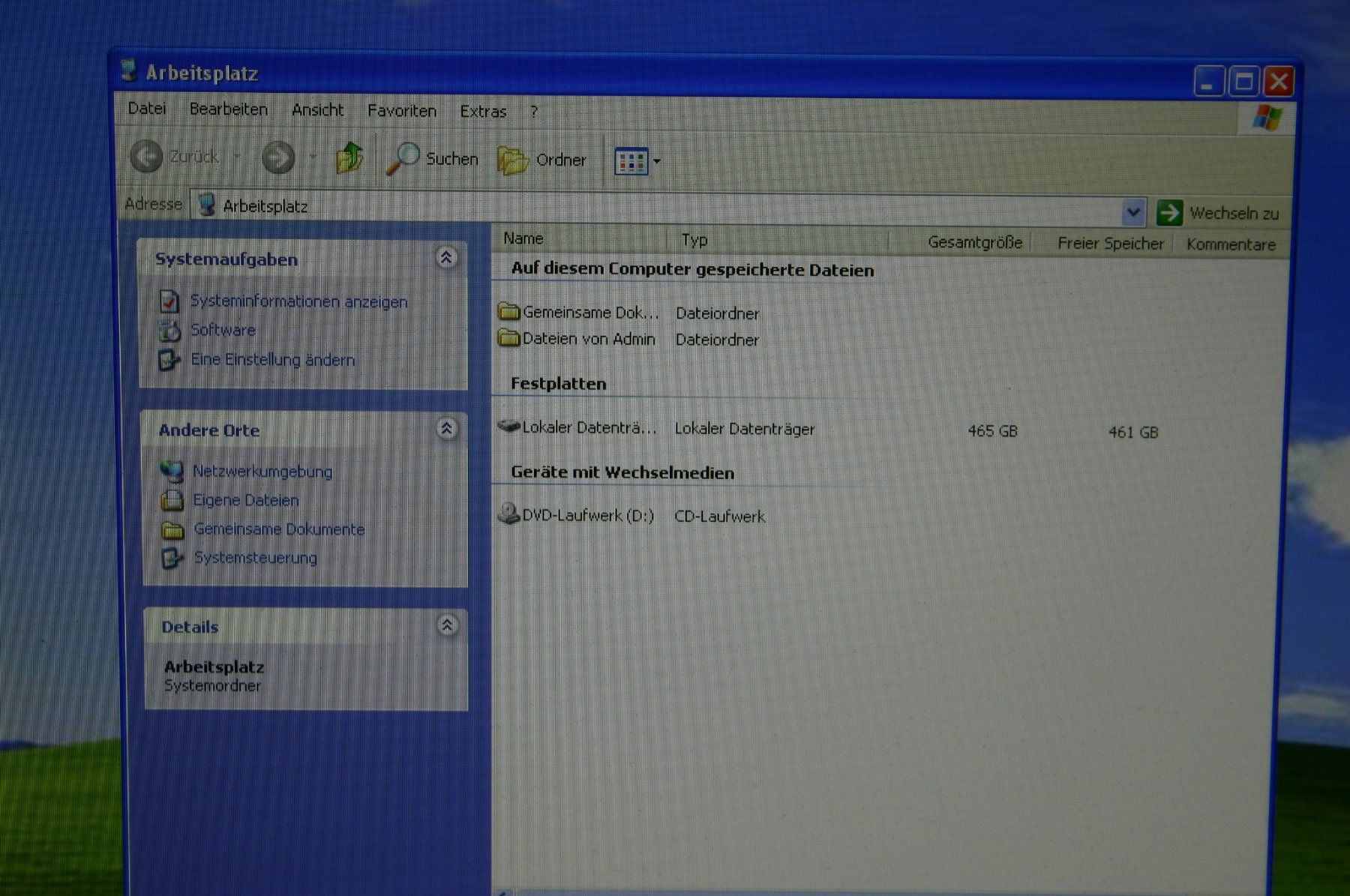Go up one folder level icon
The image size is (1350, 896).
click(x=349, y=157)
